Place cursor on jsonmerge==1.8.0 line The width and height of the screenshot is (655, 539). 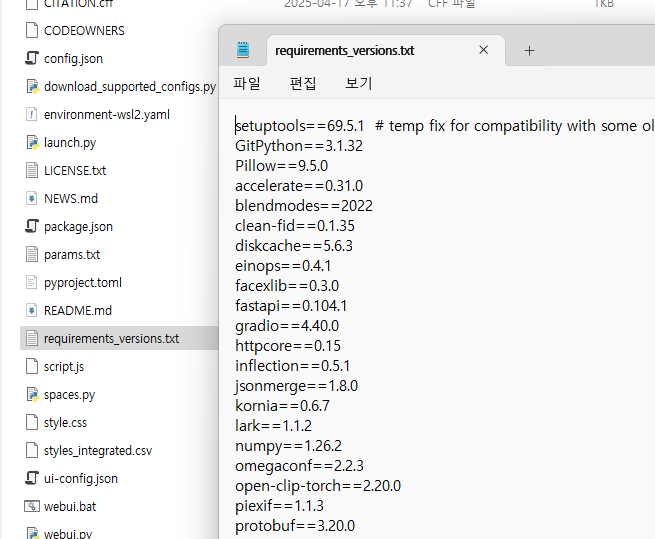[x=296, y=386]
